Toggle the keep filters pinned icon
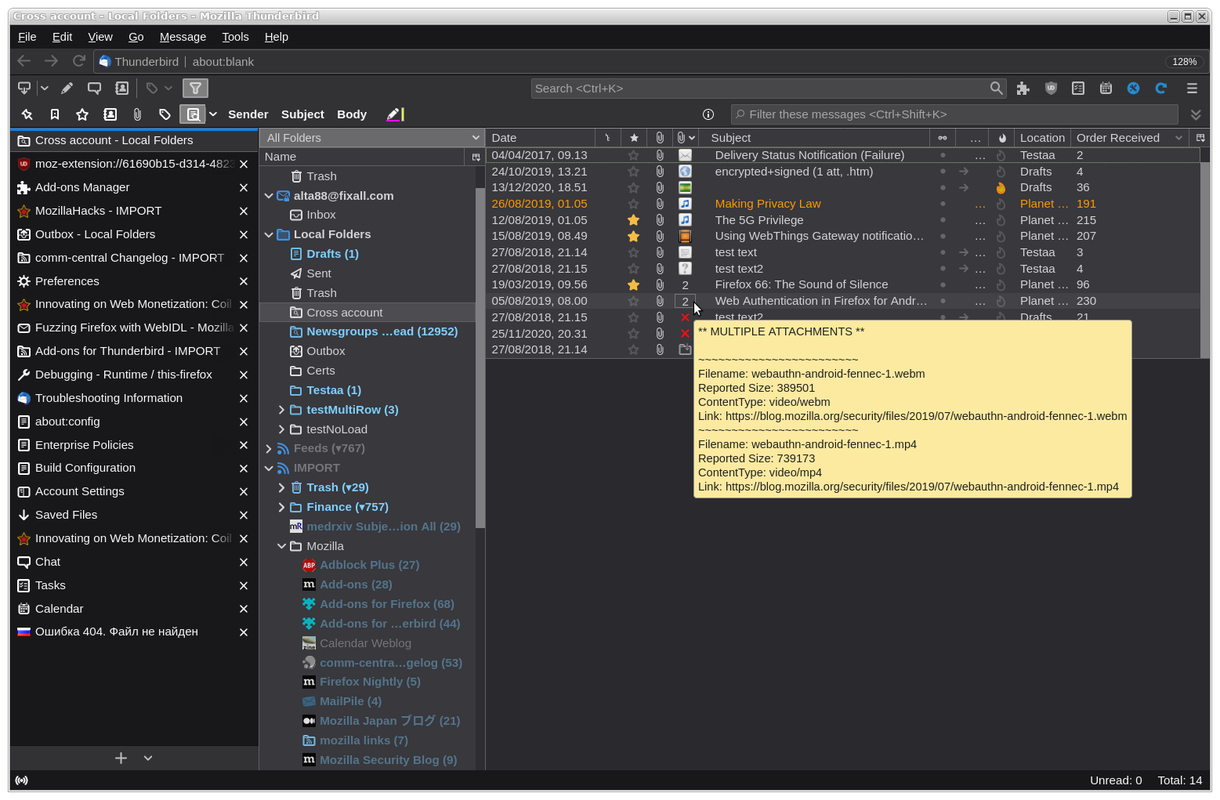This screenshot has width=1220, height=800. 27,114
